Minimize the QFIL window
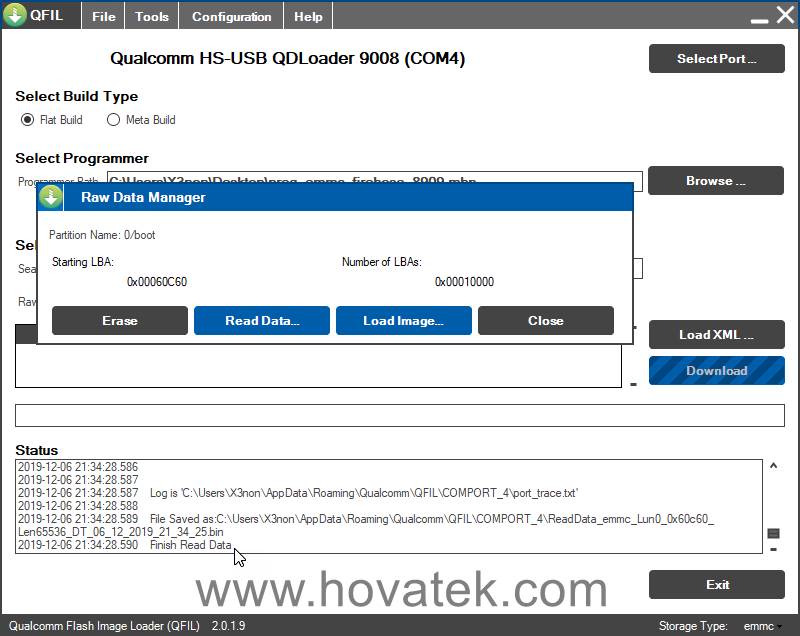The image size is (800, 636). [759, 20]
